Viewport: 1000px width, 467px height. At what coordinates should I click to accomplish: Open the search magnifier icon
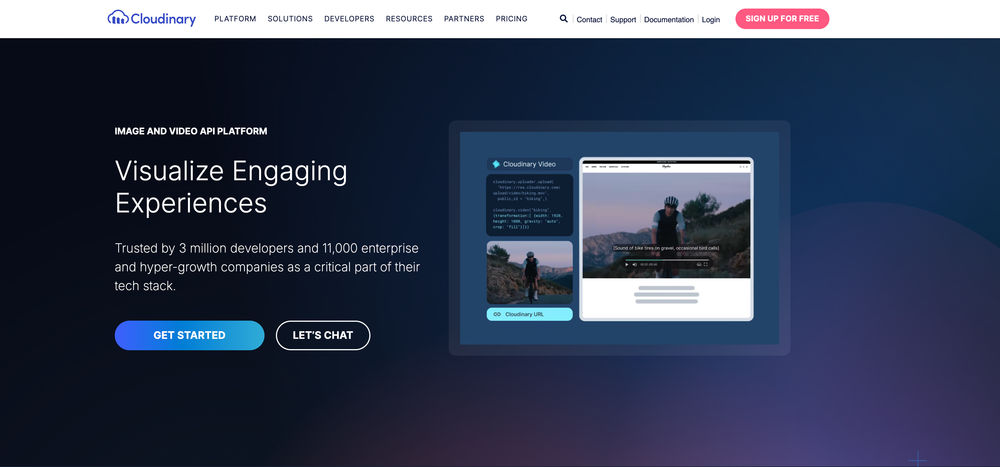[x=563, y=19]
